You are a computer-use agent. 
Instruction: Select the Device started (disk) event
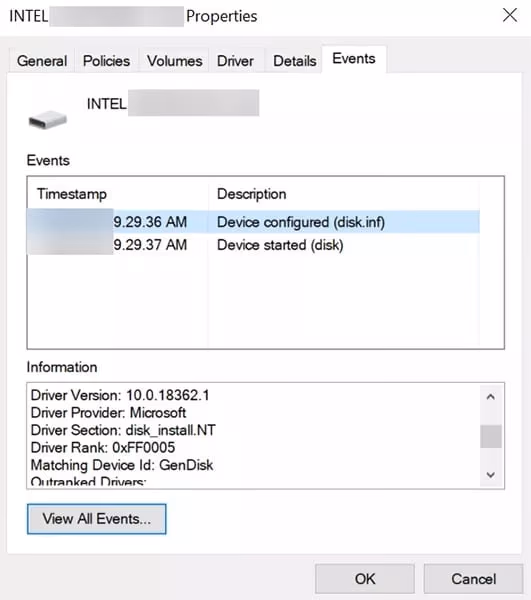253,245
